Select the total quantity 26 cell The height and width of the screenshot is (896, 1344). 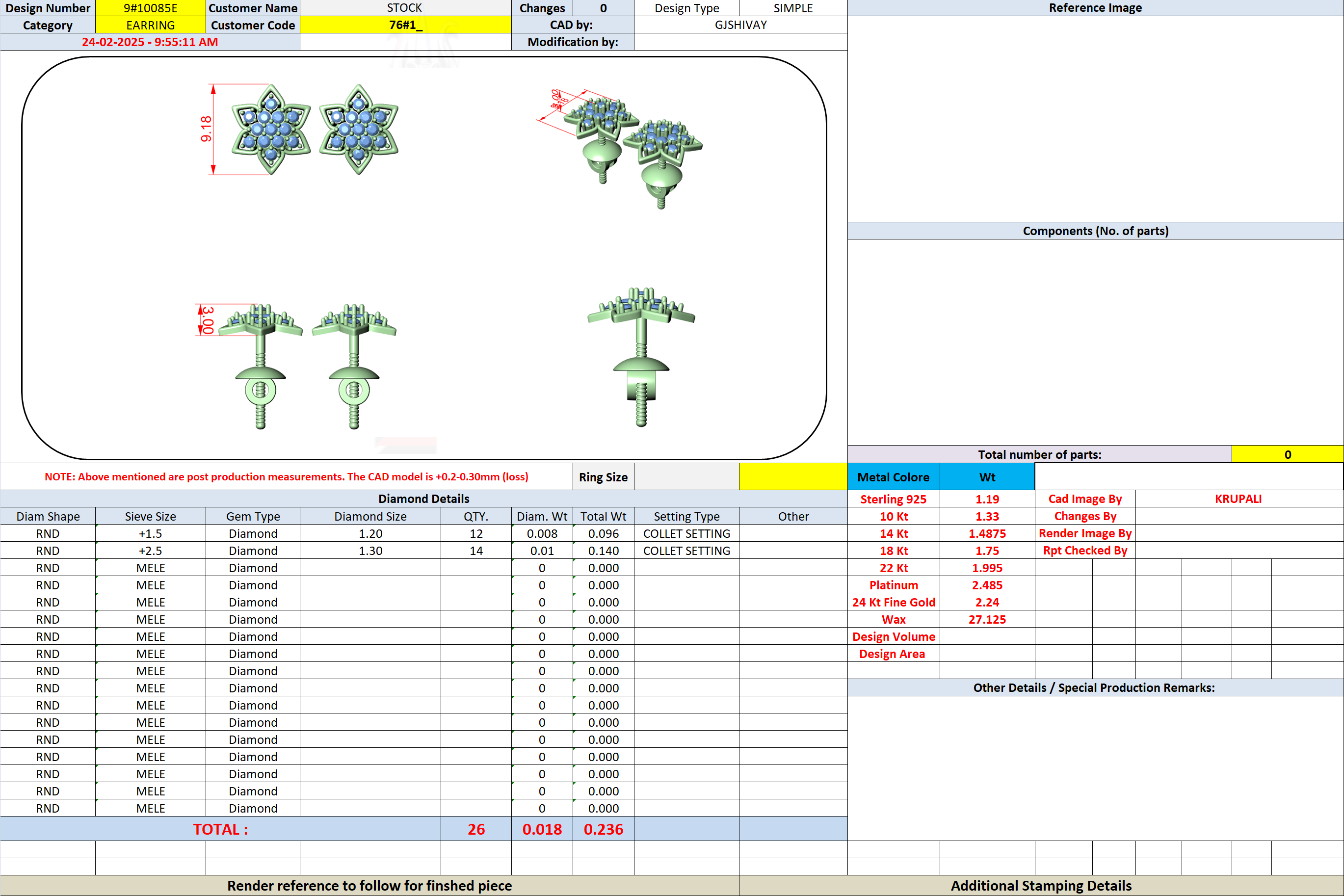[x=476, y=829]
